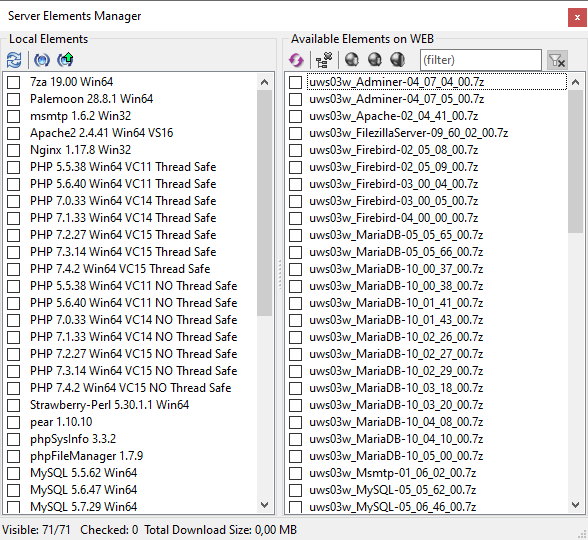The width and height of the screenshot is (588, 540).
Task: Tick the MySQL 5.7.29 Win64 checkbox
Action: 14,507
